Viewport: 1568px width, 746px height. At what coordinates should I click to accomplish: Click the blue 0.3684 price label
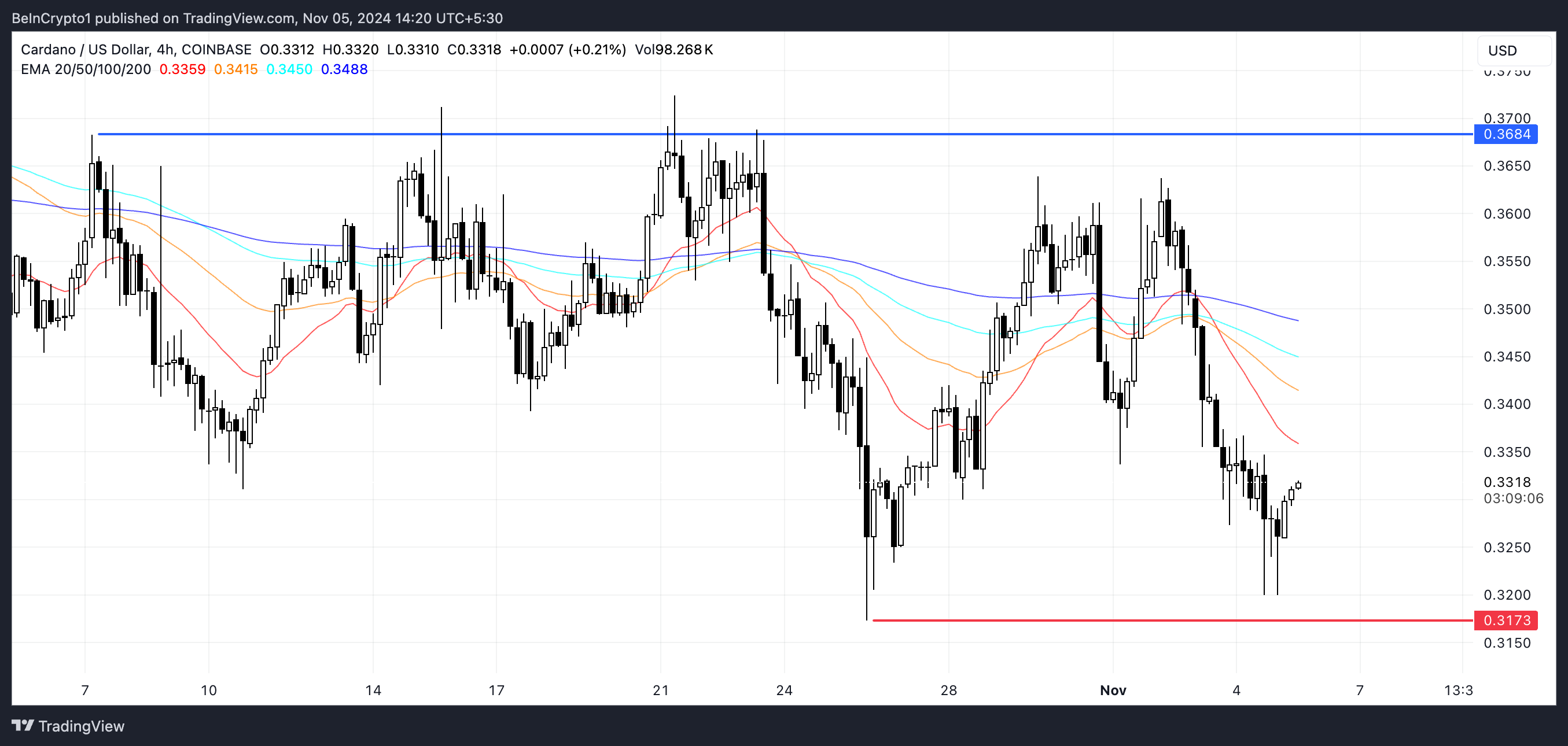pyautogui.click(x=1506, y=134)
